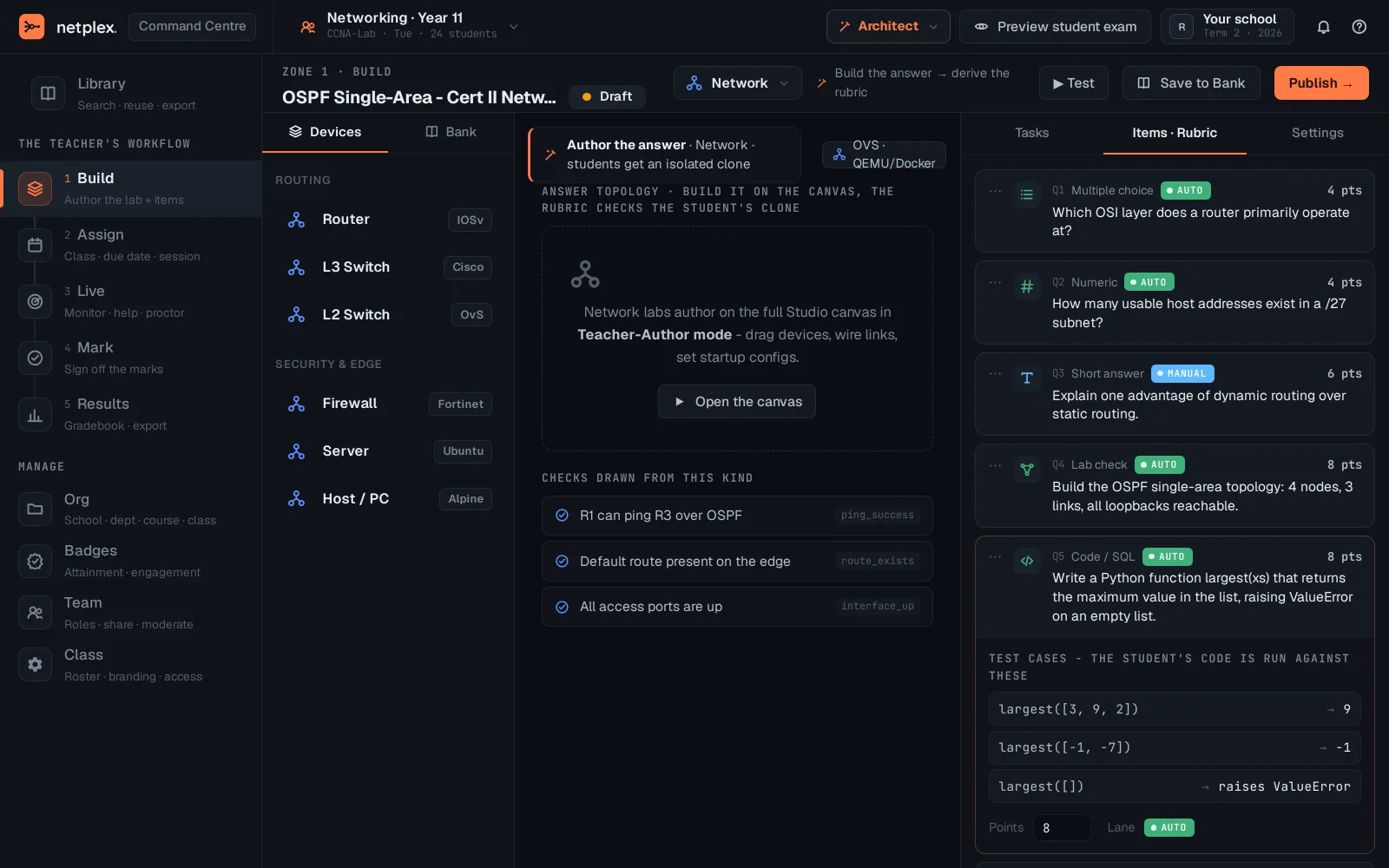Switch to the Tasks tab
Viewport: 1389px width, 868px height.
pyautogui.click(x=1032, y=133)
